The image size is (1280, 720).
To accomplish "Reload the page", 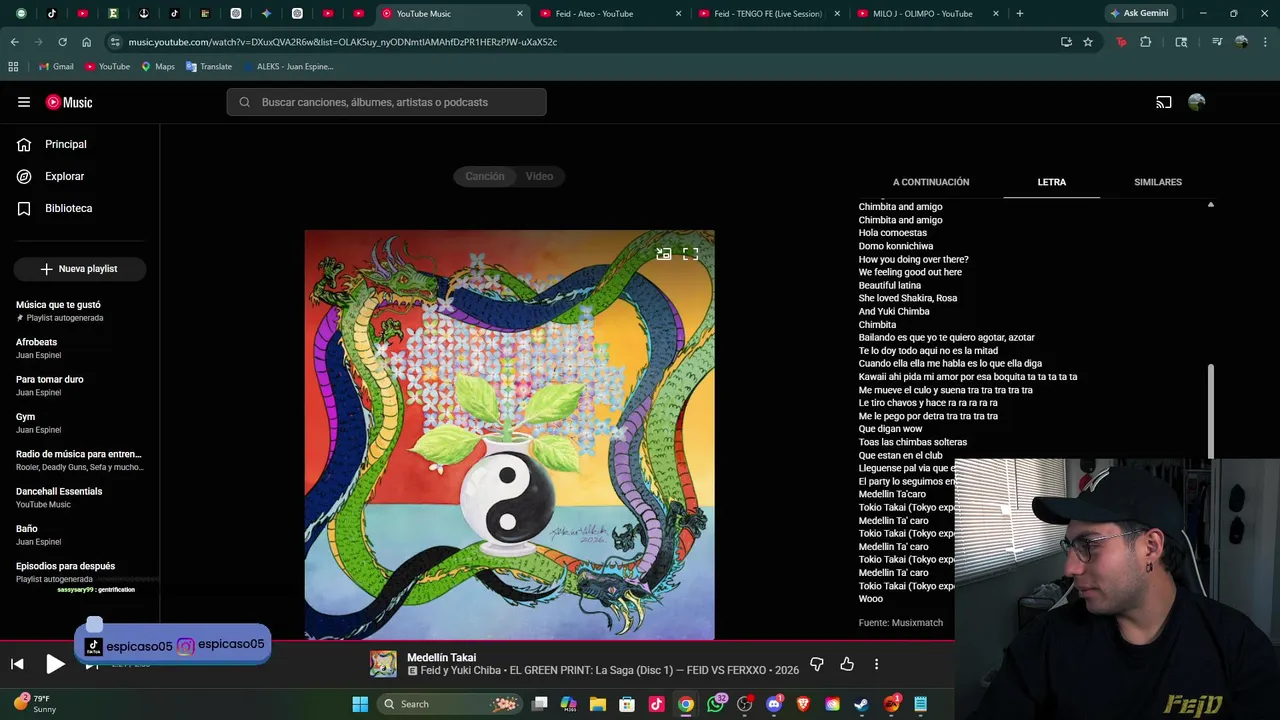I will [x=62, y=42].
